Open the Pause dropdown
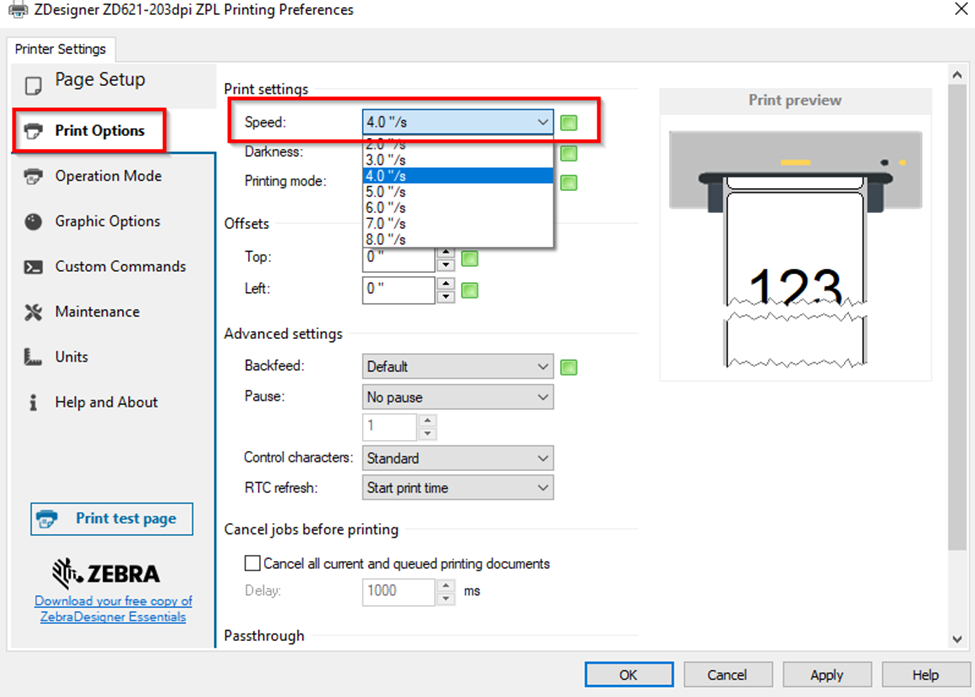Screen dimensions: 975x697 pos(458,397)
